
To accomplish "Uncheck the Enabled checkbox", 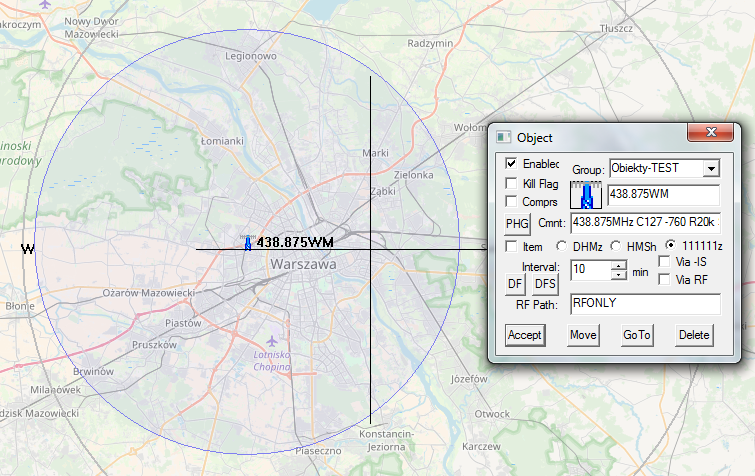I will pos(512,164).
